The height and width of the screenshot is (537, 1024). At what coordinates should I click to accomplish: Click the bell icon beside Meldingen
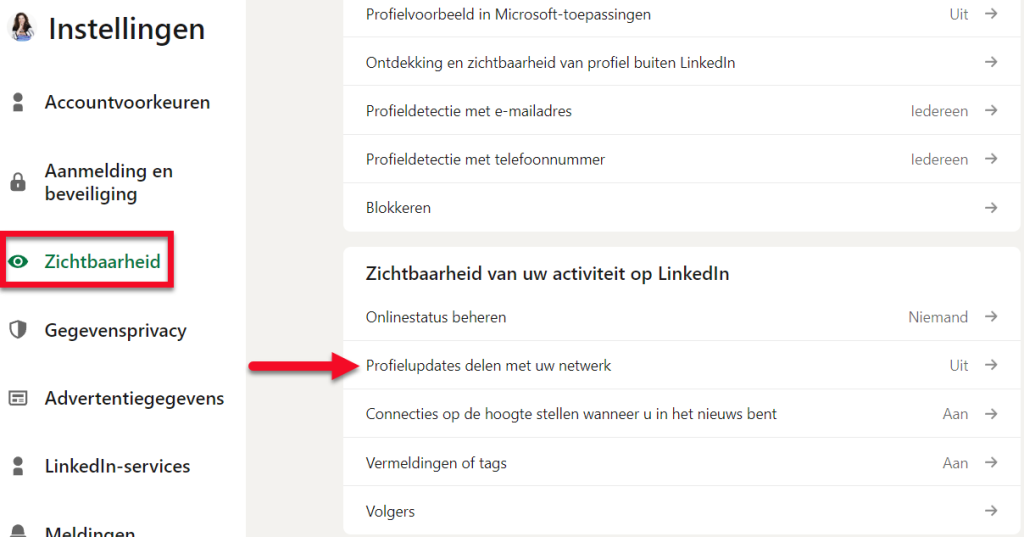click(x=18, y=530)
